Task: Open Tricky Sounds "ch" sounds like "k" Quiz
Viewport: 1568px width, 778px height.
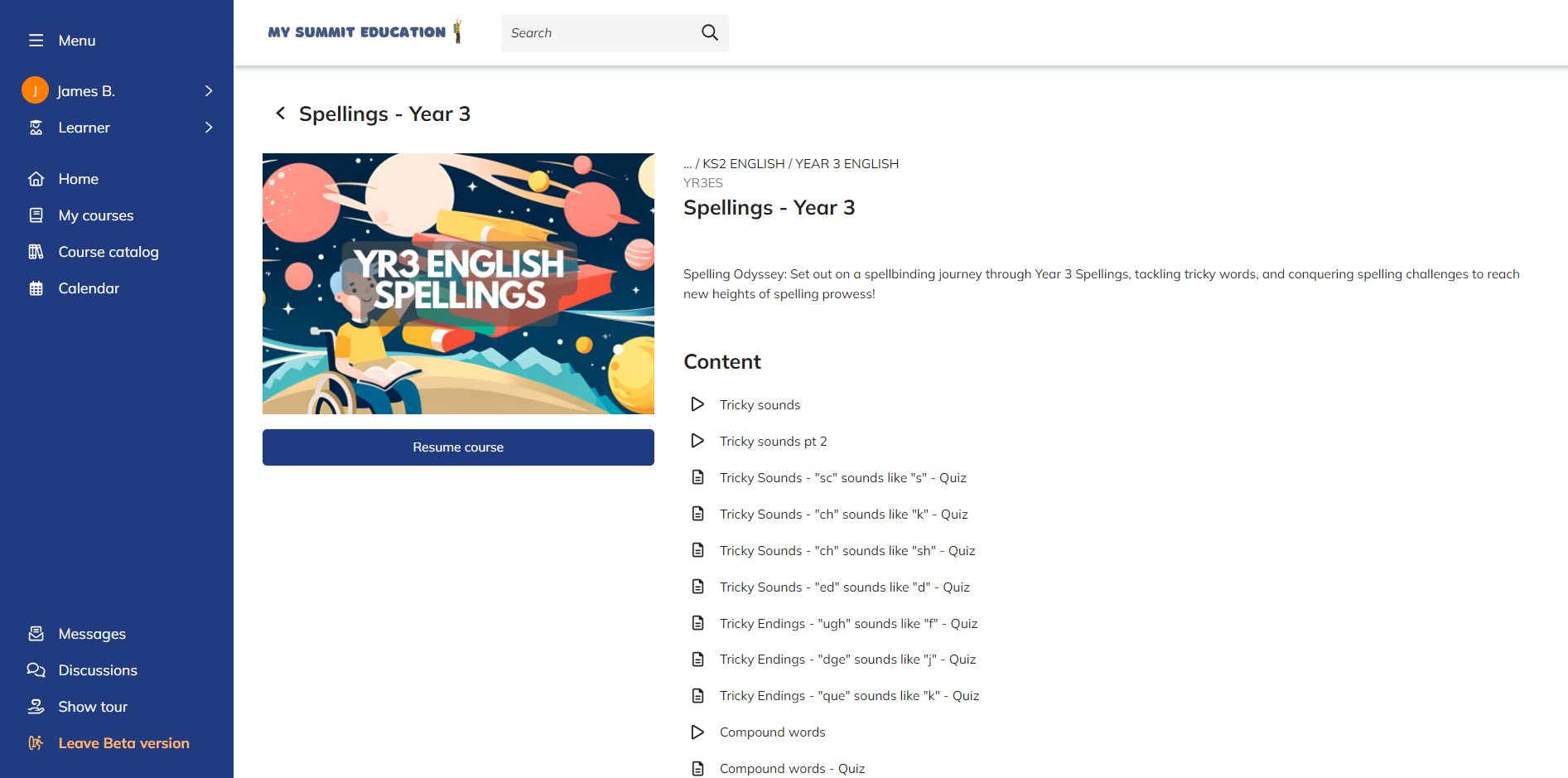Action: point(844,514)
